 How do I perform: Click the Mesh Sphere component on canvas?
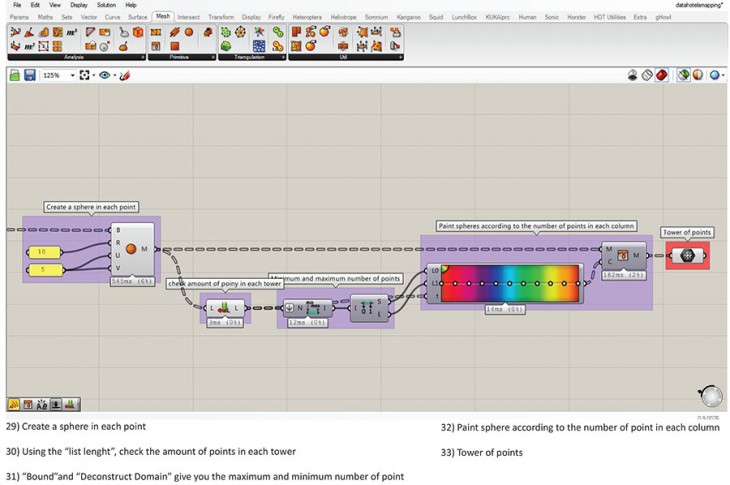point(132,248)
